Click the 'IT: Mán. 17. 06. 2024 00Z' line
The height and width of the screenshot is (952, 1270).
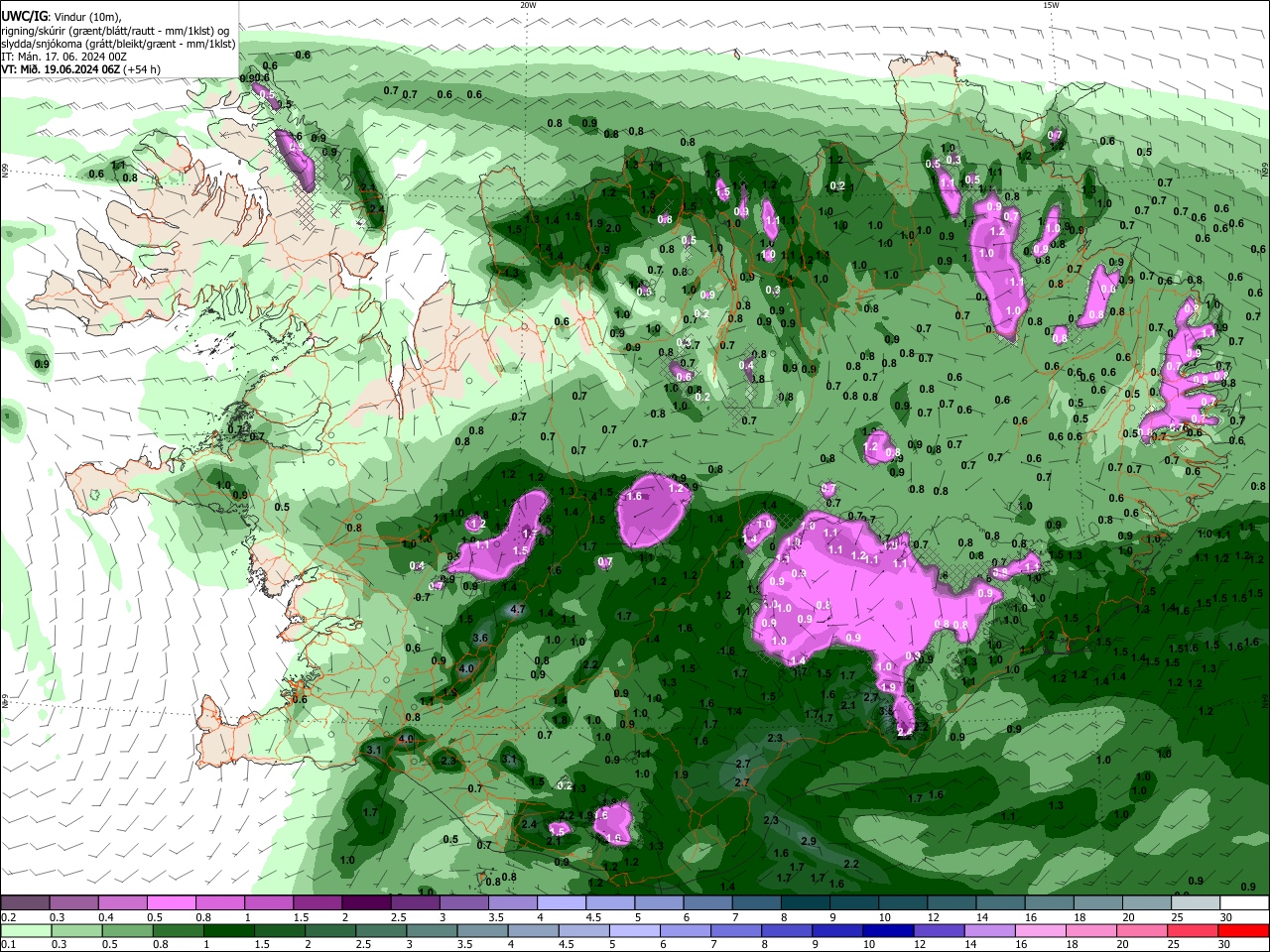point(63,57)
